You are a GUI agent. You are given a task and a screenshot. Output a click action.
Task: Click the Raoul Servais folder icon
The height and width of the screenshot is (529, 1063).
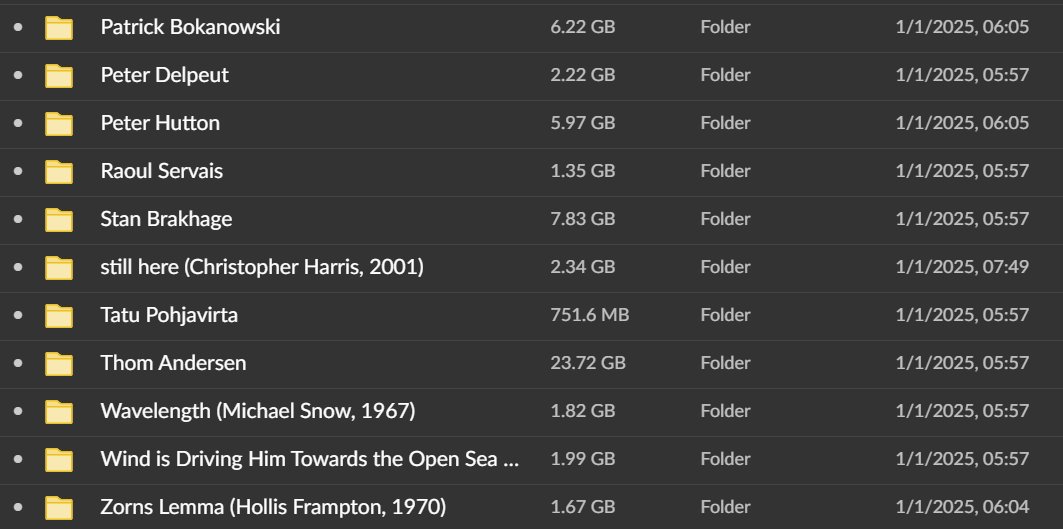[59, 172]
